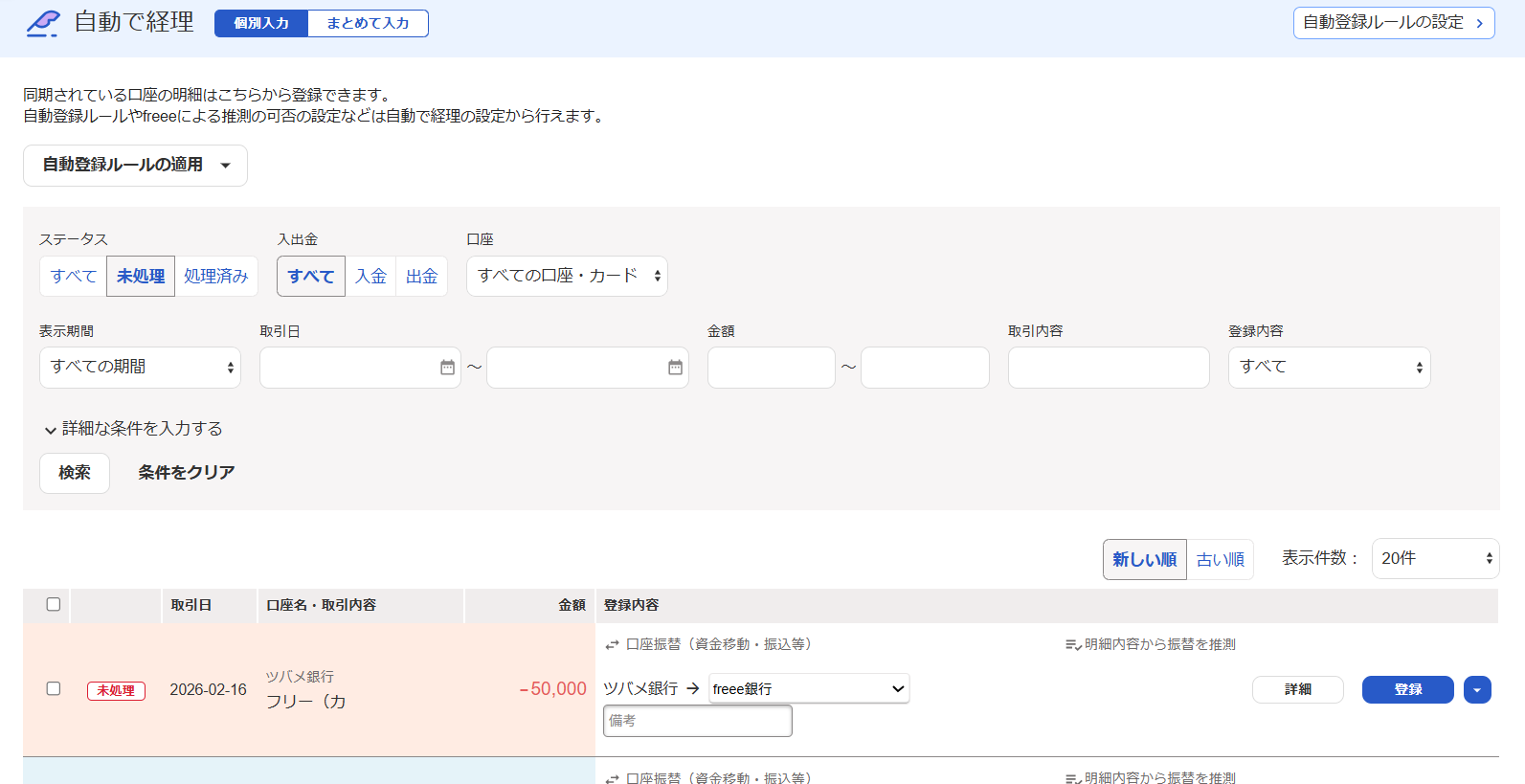Open calendar picker for end transaction date
The height and width of the screenshot is (784, 1525).
pyautogui.click(x=675, y=368)
